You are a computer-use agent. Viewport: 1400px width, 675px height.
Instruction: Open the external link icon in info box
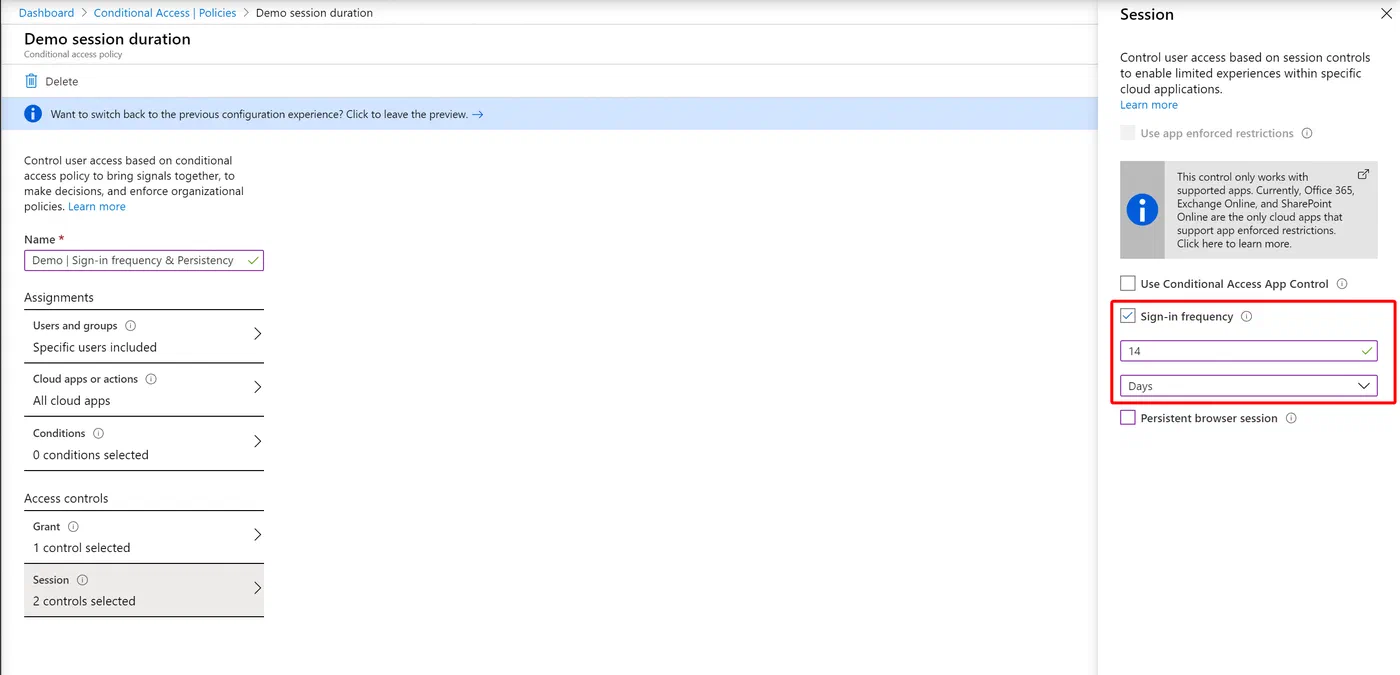point(1363,173)
